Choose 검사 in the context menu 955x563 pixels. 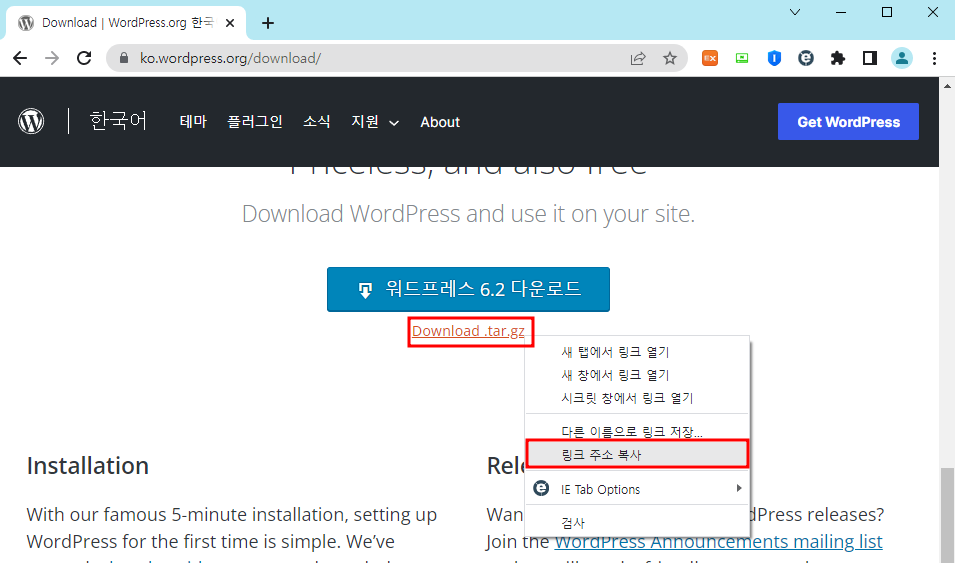636,523
